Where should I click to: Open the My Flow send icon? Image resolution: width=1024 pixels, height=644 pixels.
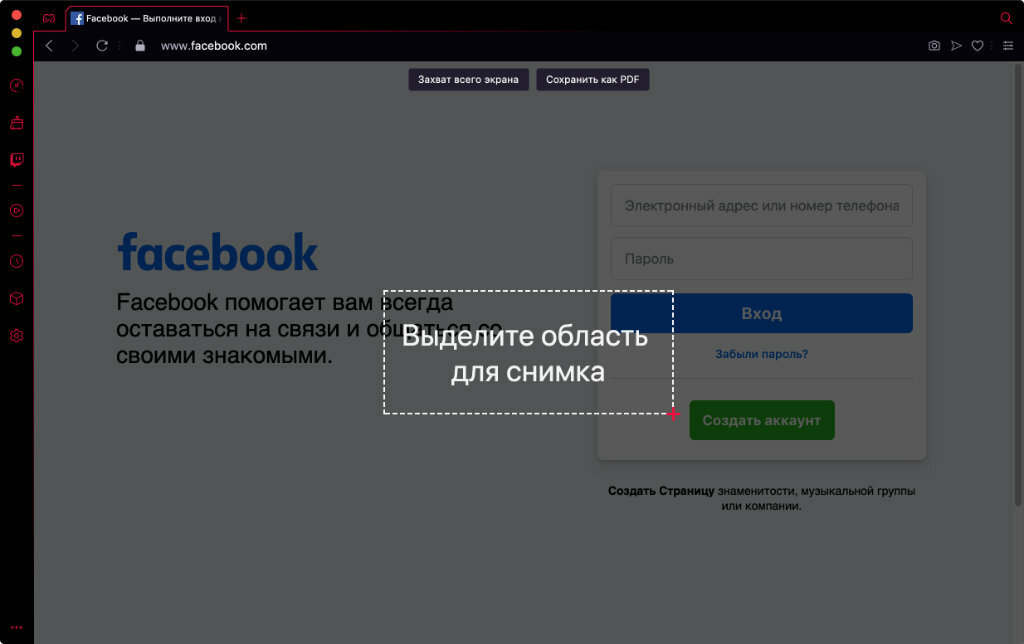[956, 46]
